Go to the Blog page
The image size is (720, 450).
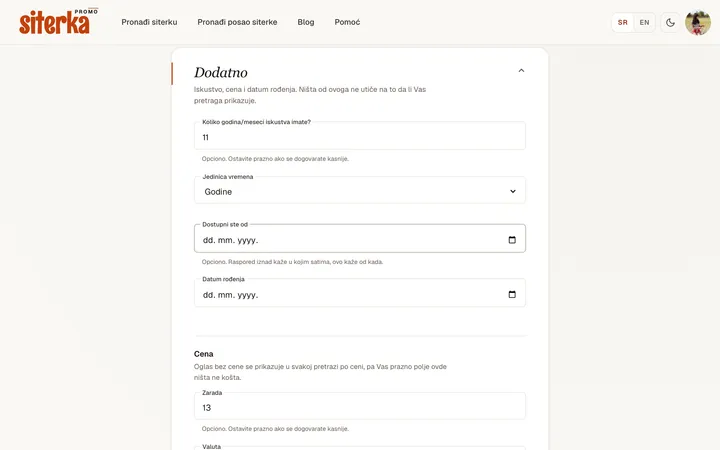point(306,22)
